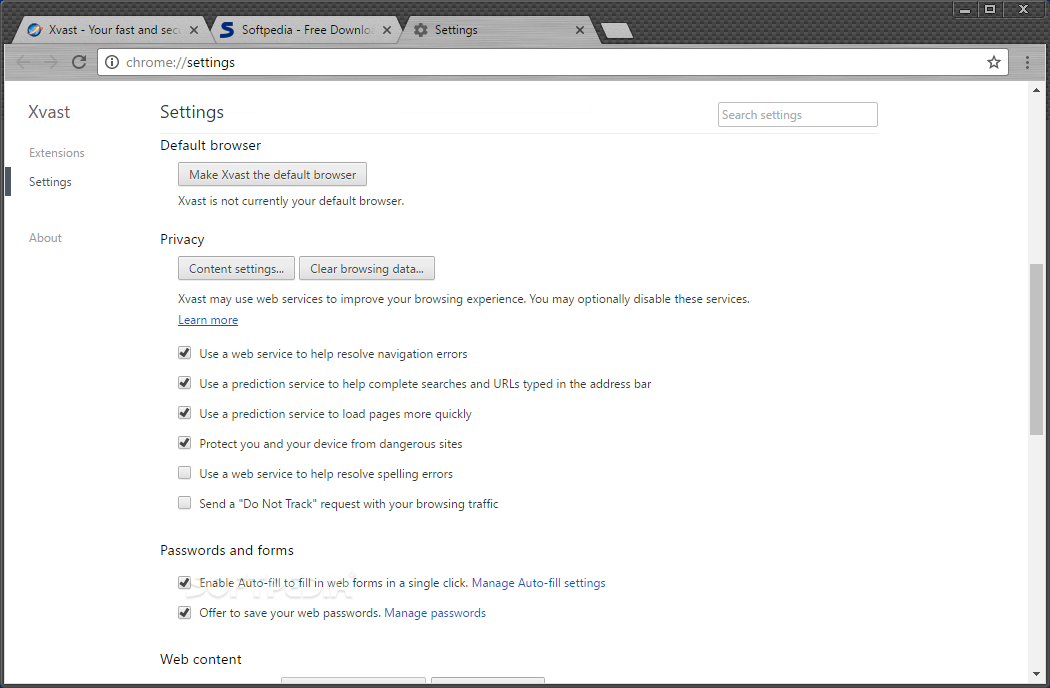Viewport: 1050px width, 688px height.
Task: Click the scrollbar down arrow
Action: tap(1037, 674)
